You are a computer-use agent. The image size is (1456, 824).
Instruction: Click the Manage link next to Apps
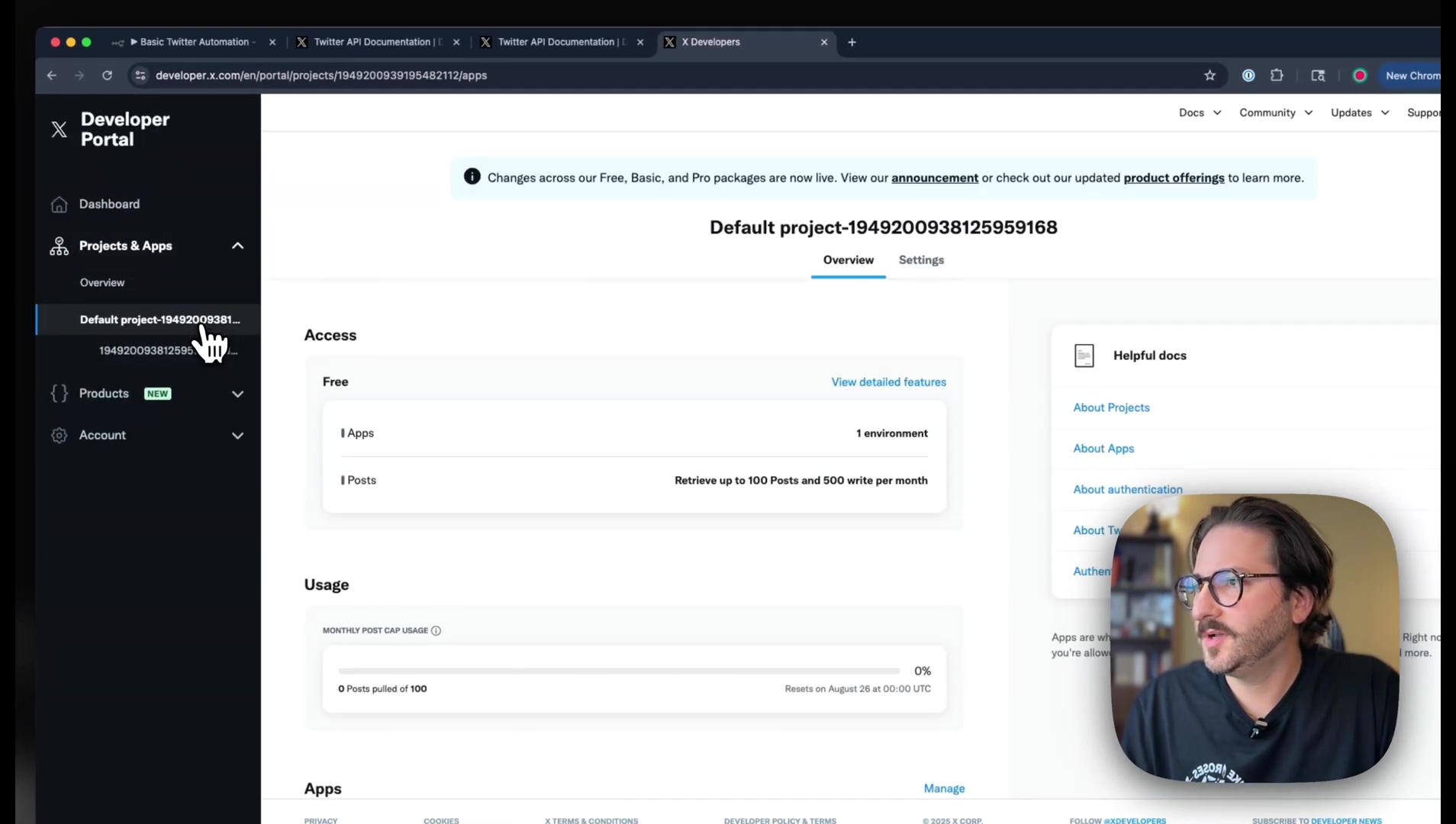point(944,788)
